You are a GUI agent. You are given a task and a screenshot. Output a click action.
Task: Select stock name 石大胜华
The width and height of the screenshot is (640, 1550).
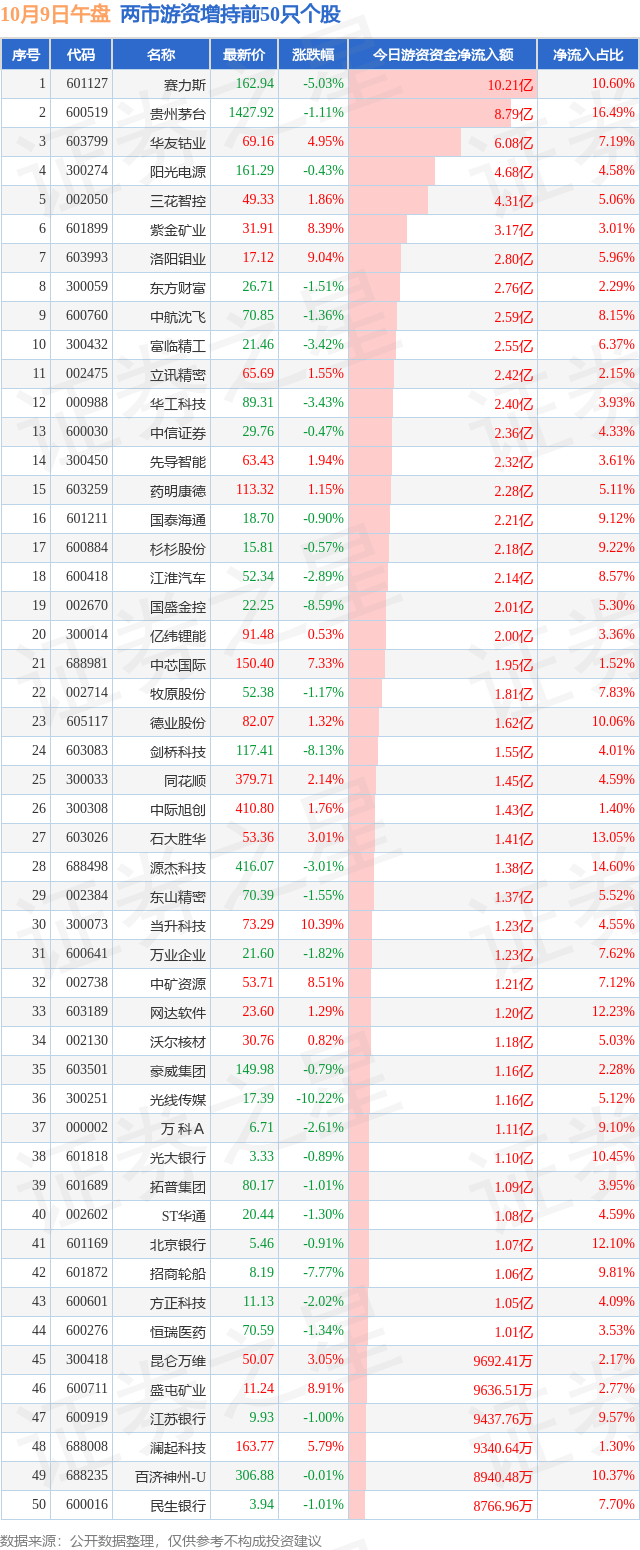click(x=178, y=839)
